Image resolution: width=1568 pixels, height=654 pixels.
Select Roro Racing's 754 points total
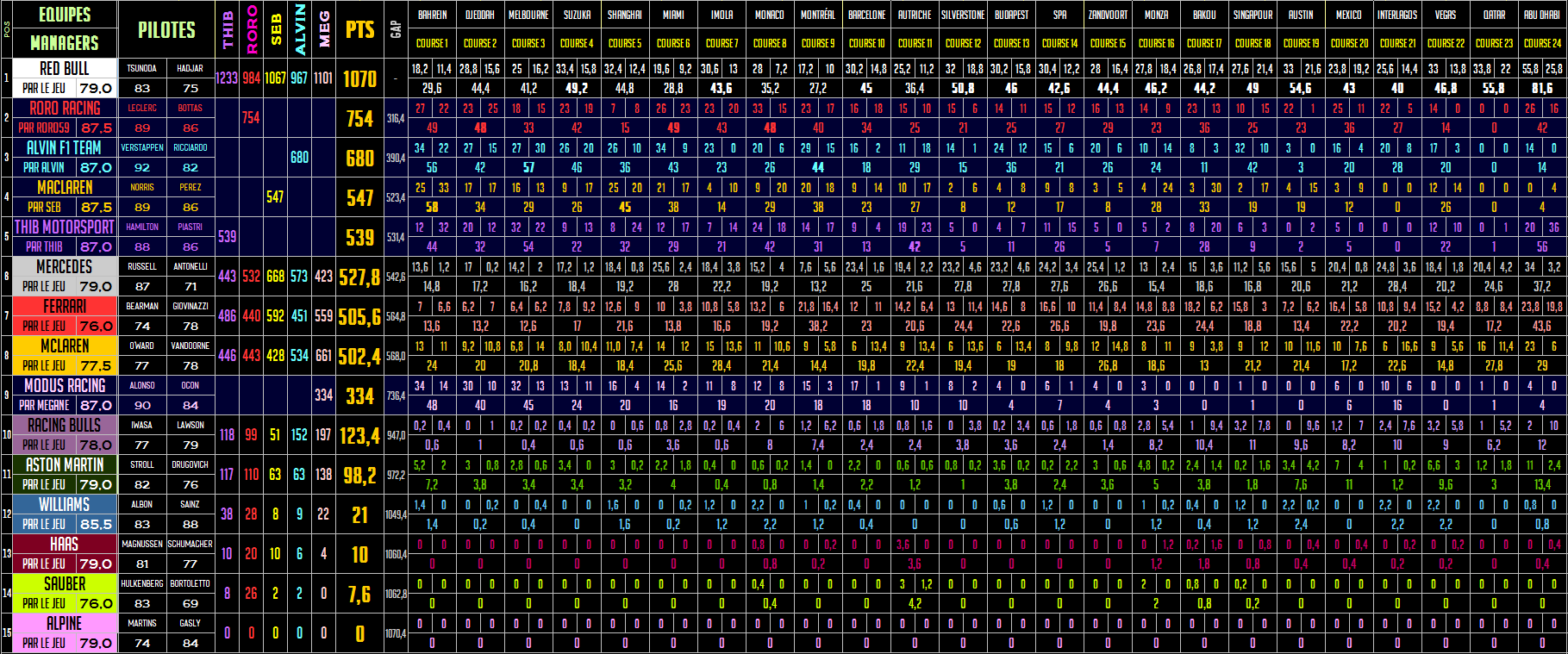(359, 119)
